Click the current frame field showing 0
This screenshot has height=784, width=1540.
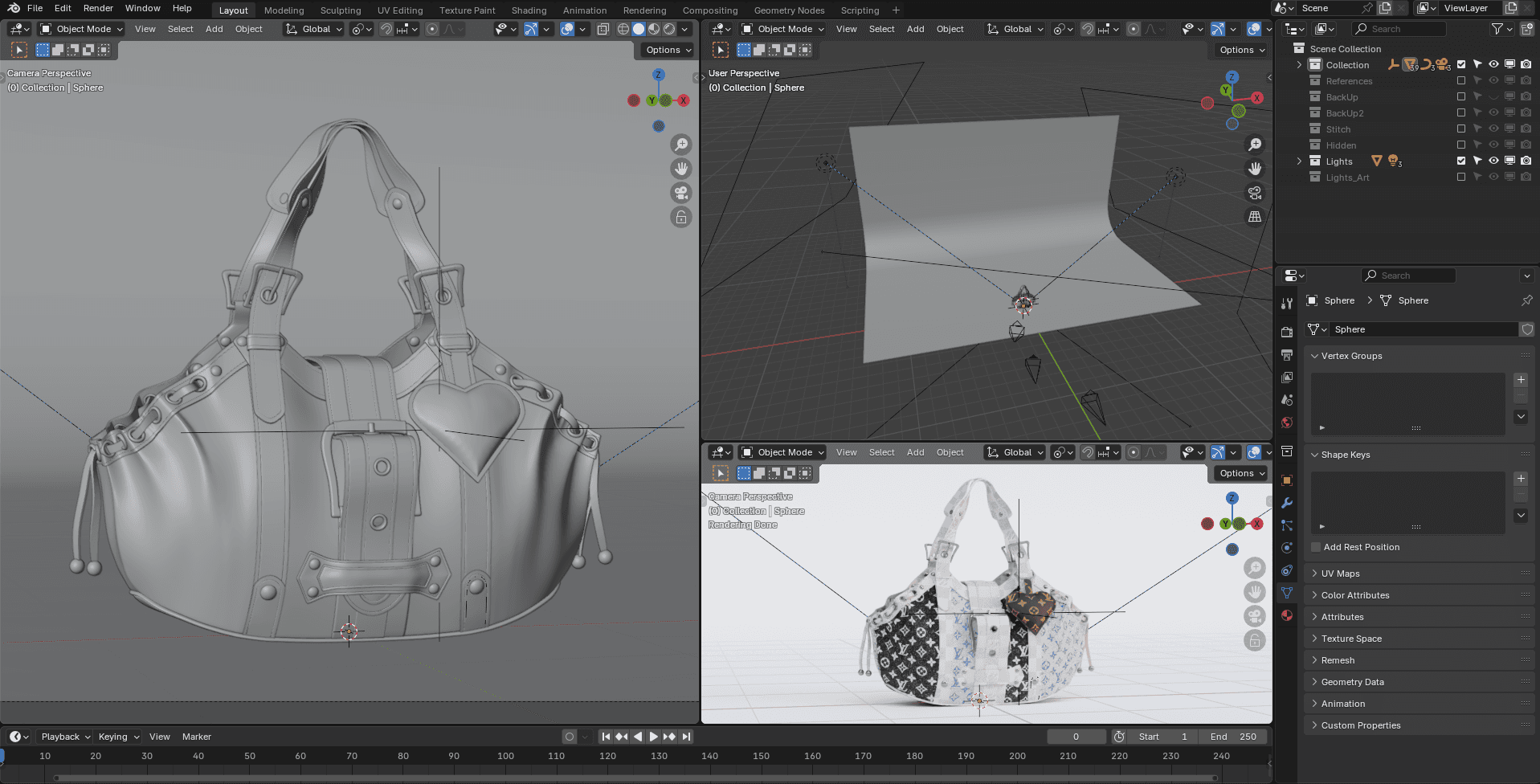[1076, 737]
